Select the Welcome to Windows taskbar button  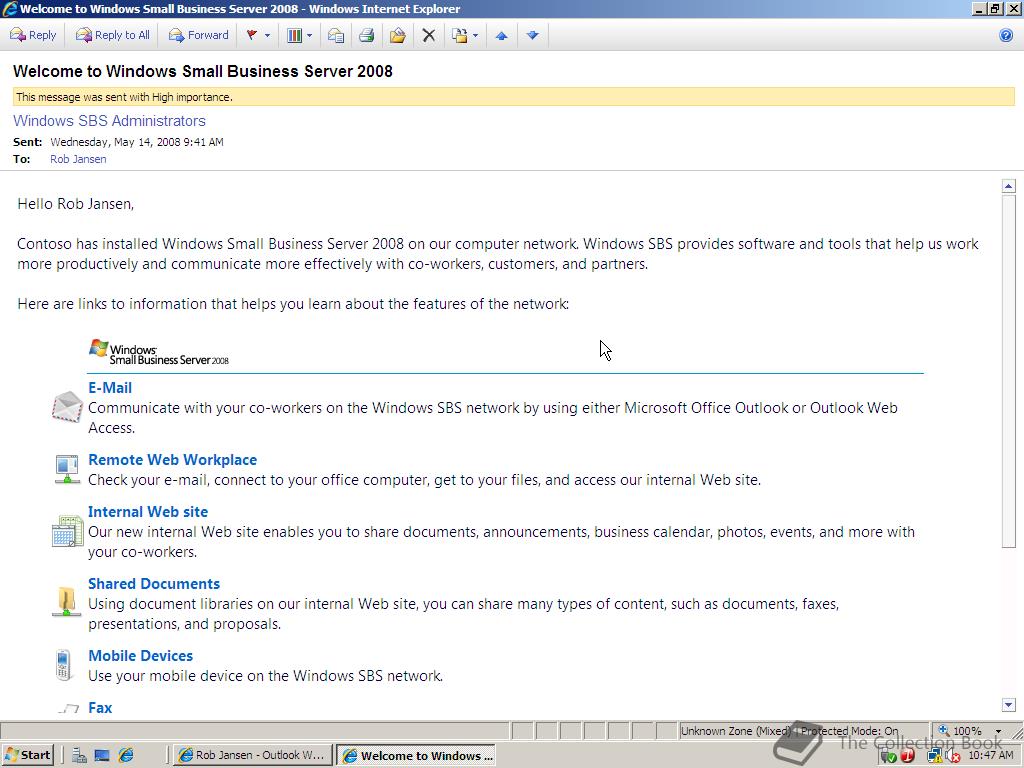click(416, 756)
